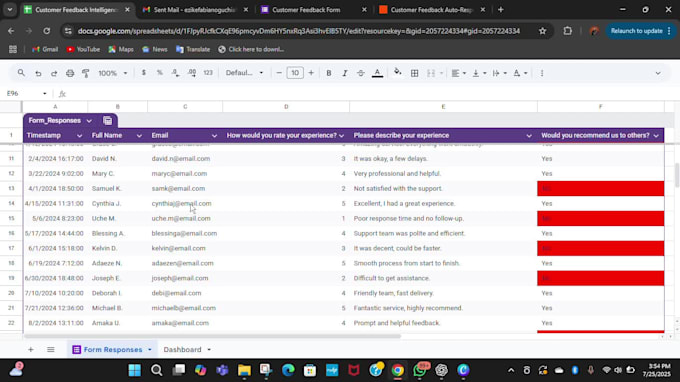
Task: Edit the font size field
Action: click(295, 73)
